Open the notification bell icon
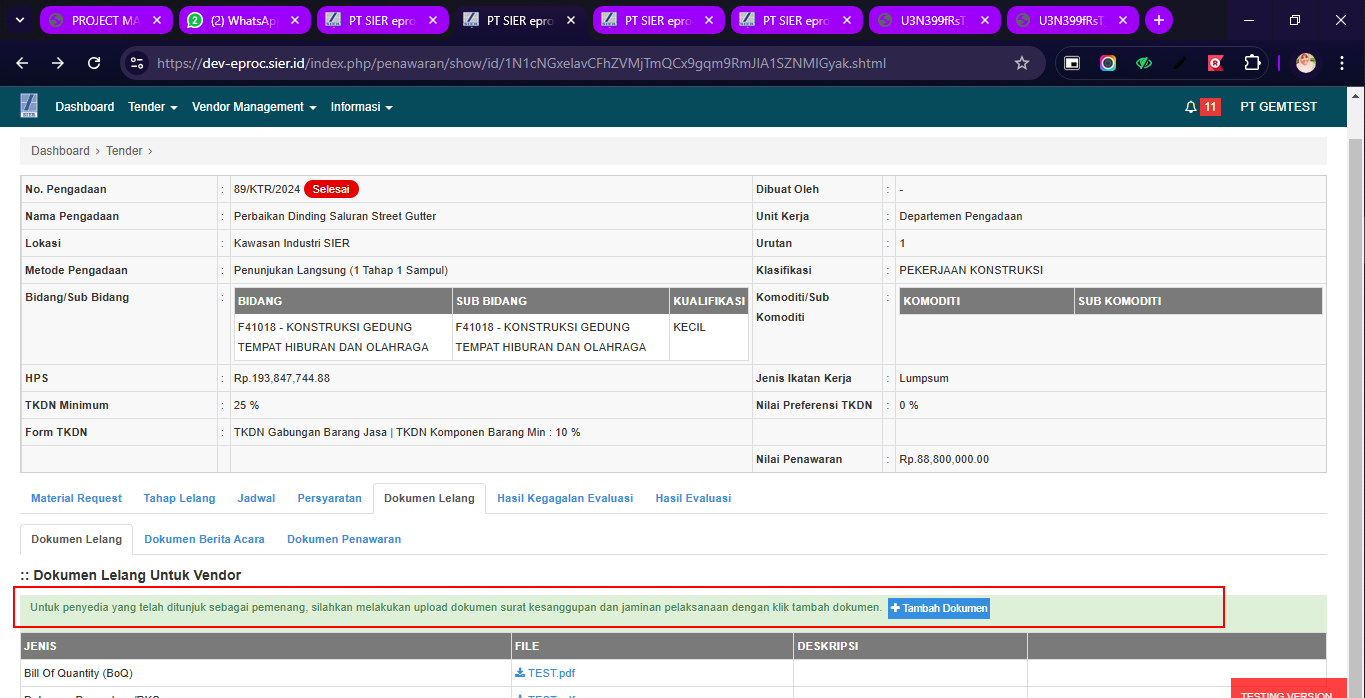The height and width of the screenshot is (698, 1365). tap(1190, 107)
